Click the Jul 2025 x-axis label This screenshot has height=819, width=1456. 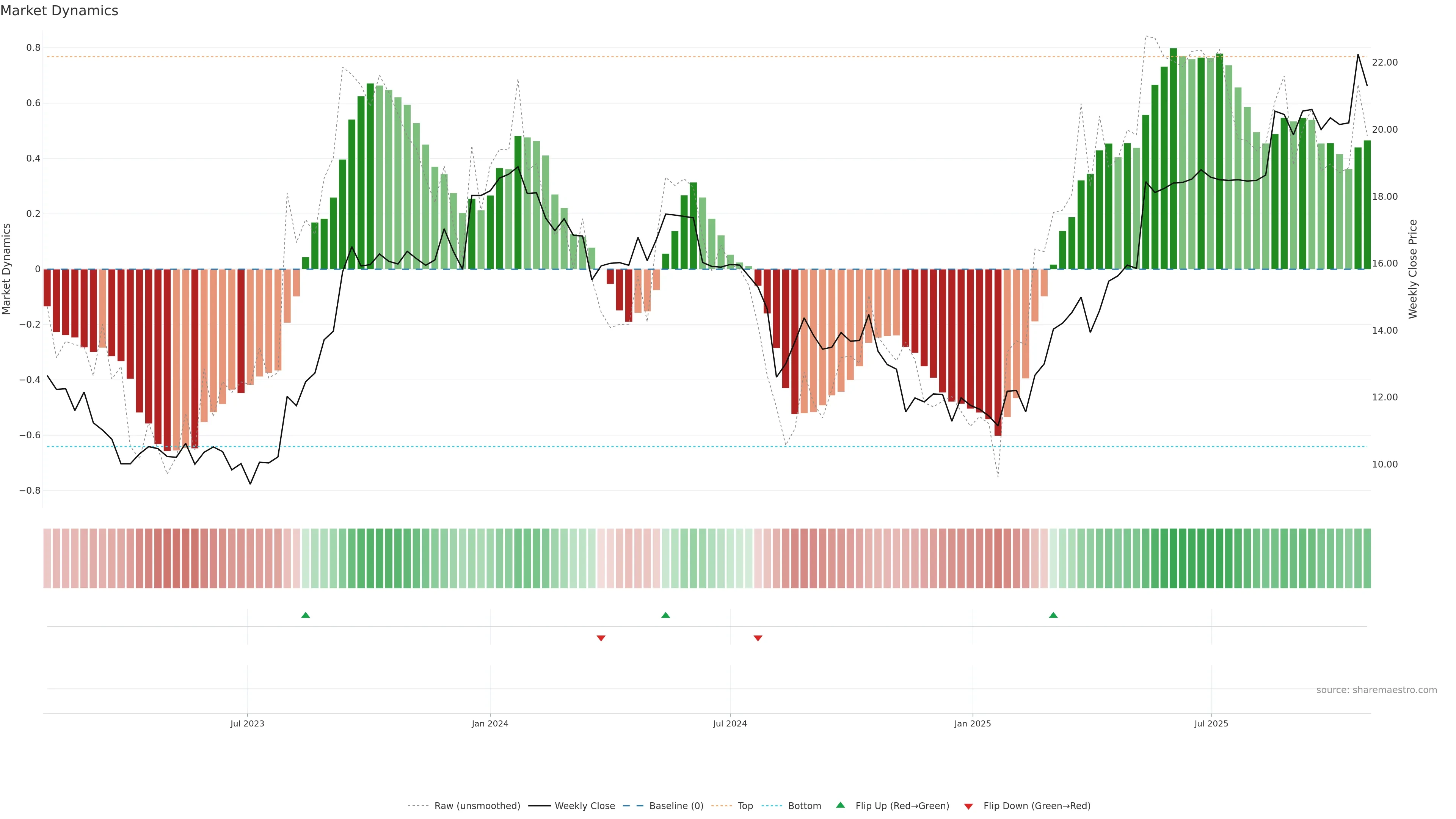click(x=1211, y=723)
